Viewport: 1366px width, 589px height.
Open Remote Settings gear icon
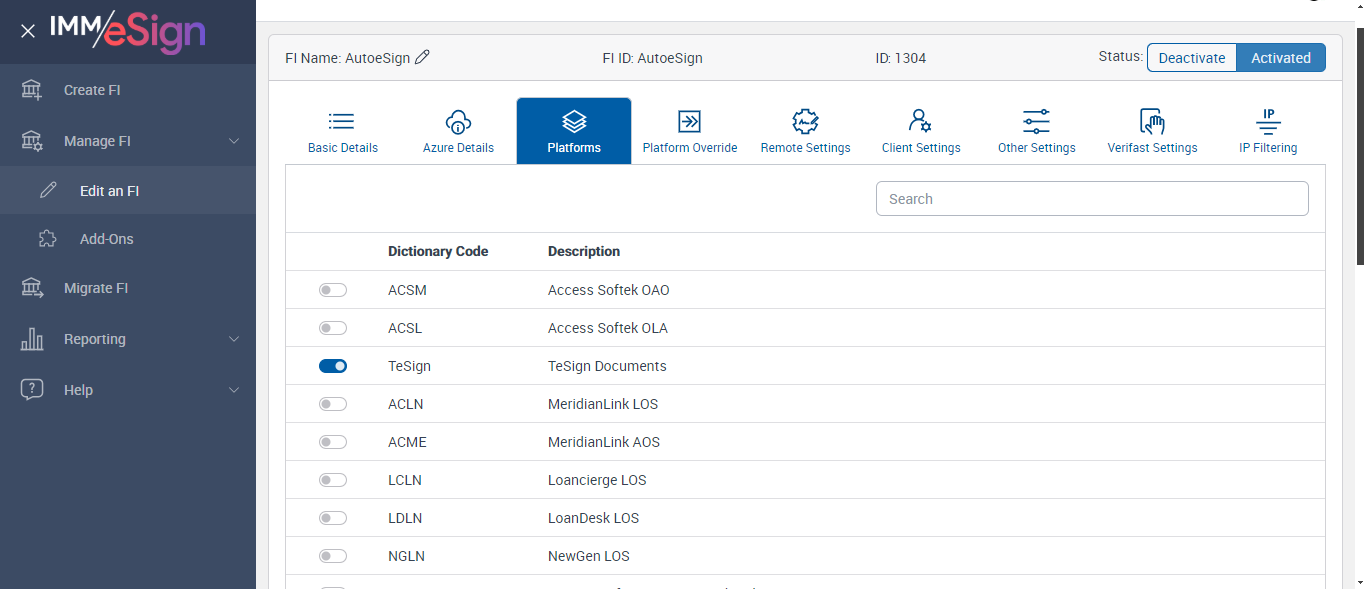coord(805,122)
